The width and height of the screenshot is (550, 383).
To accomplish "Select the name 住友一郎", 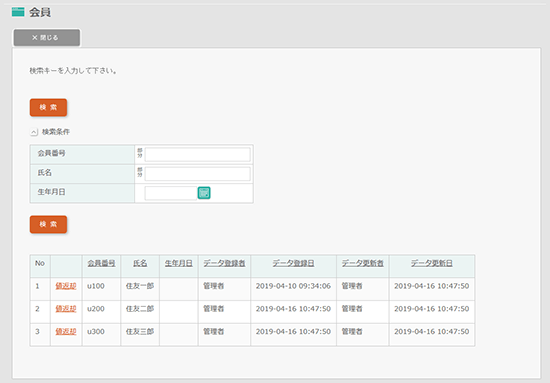I will point(140,286).
